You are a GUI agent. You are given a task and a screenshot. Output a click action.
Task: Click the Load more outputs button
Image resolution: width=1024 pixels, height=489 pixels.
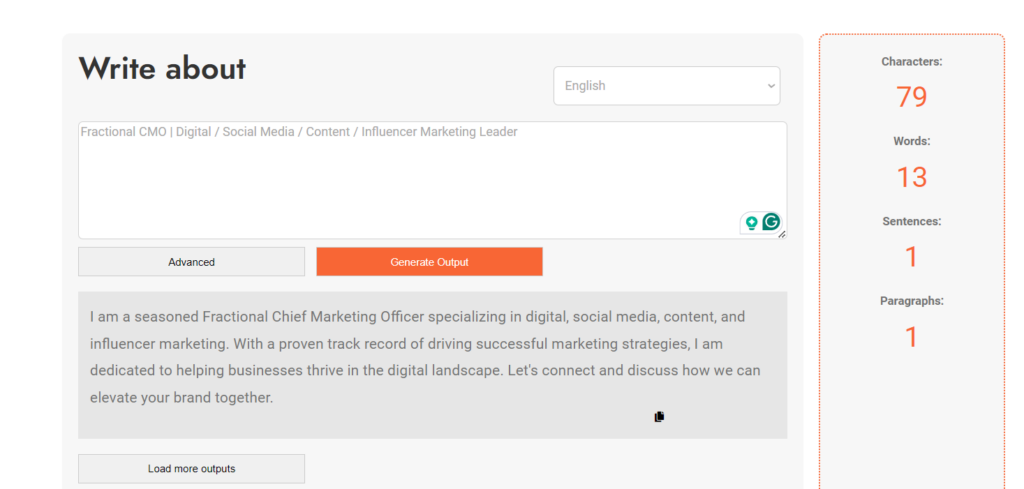tap(191, 469)
